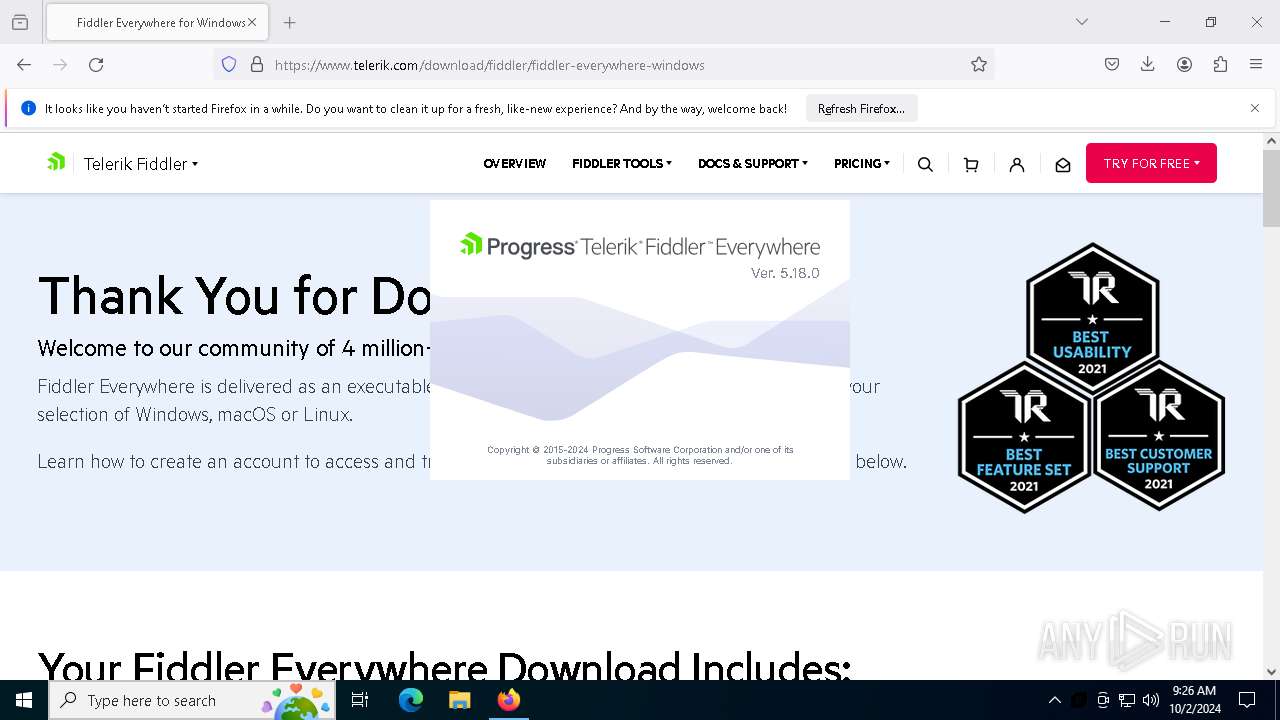Open the Windows Start menu

click(24, 700)
